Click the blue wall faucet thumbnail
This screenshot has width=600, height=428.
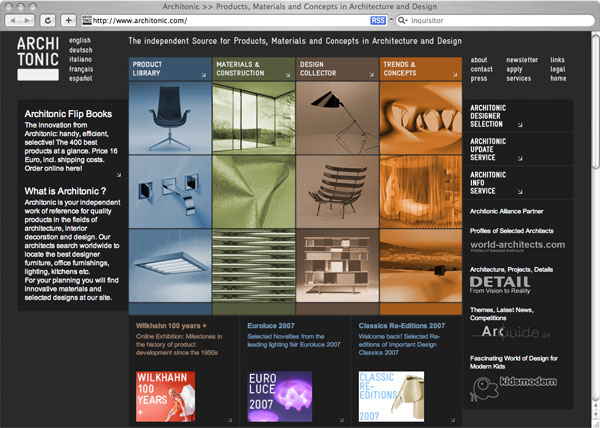click(x=170, y=192)
